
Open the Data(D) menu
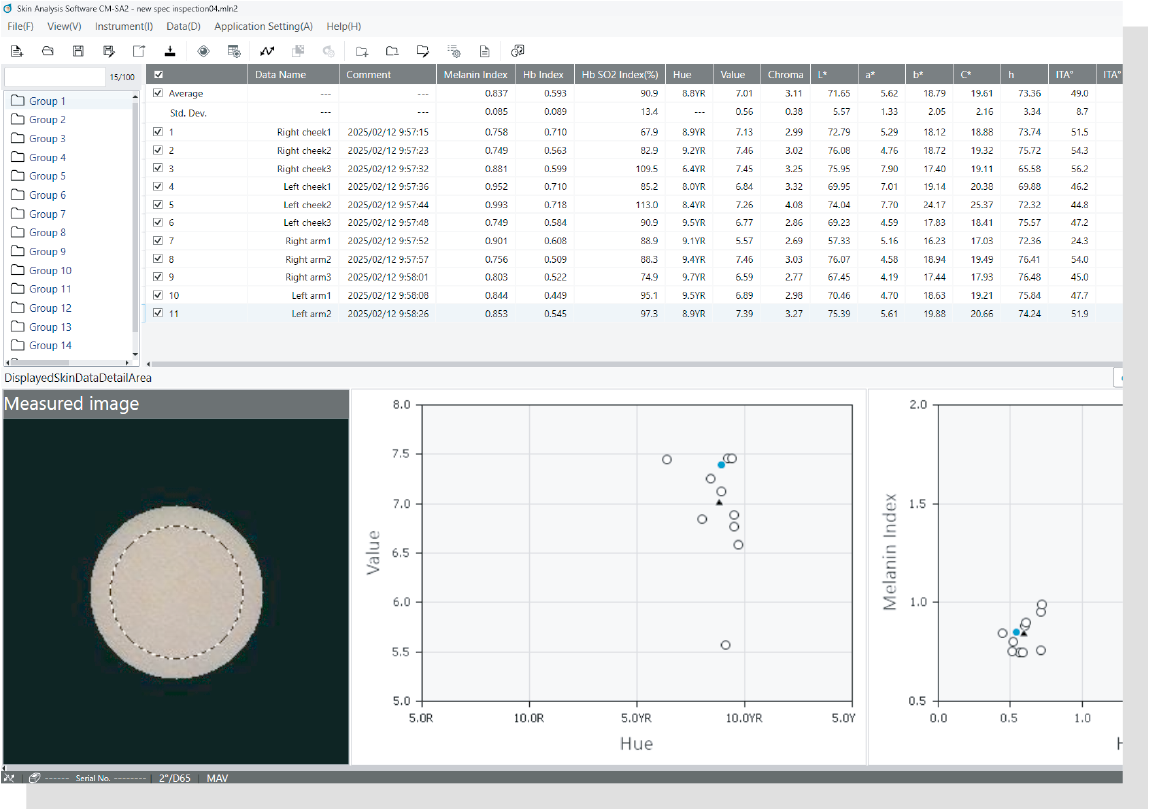coord(183,26)
